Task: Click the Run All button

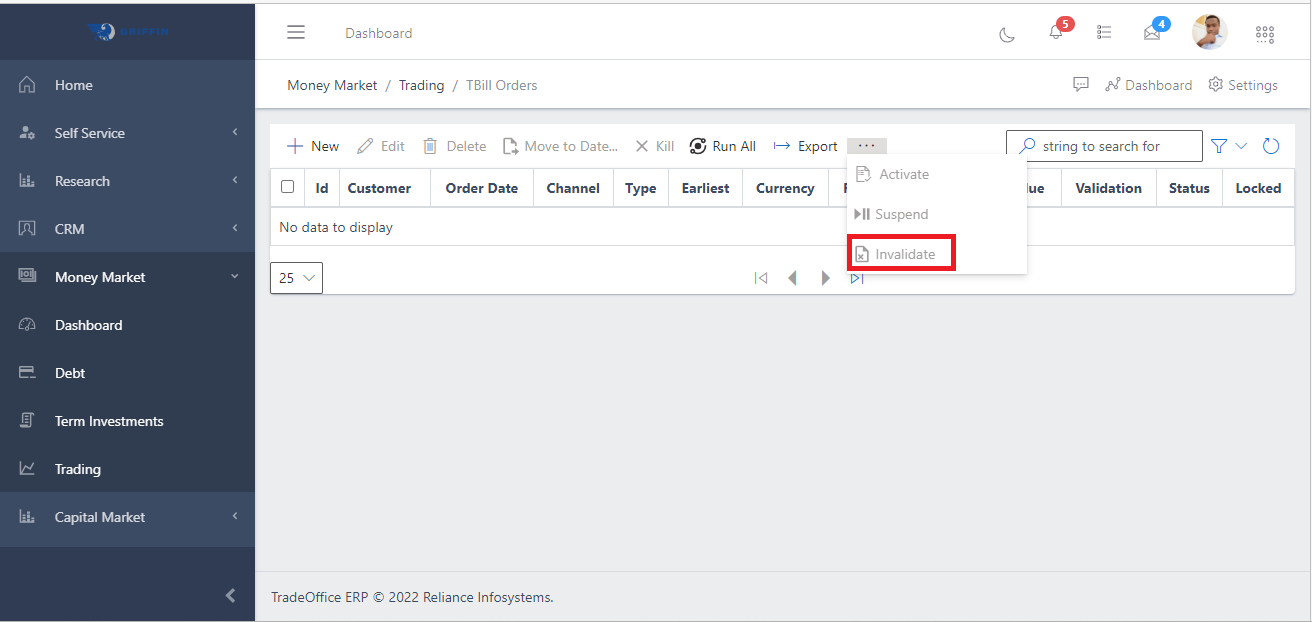Action: coord(722,146)
